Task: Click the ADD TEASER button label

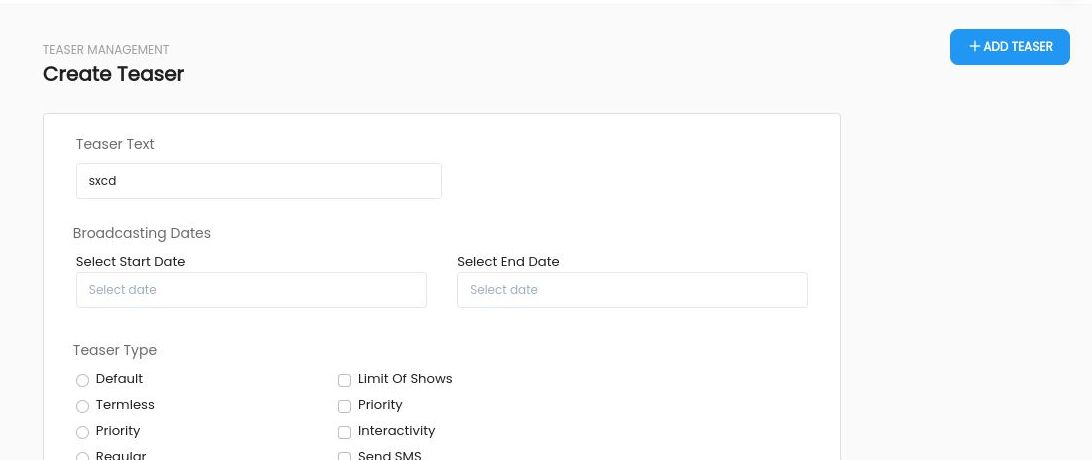Action: pyautogui.click(x=1017, y=47)
